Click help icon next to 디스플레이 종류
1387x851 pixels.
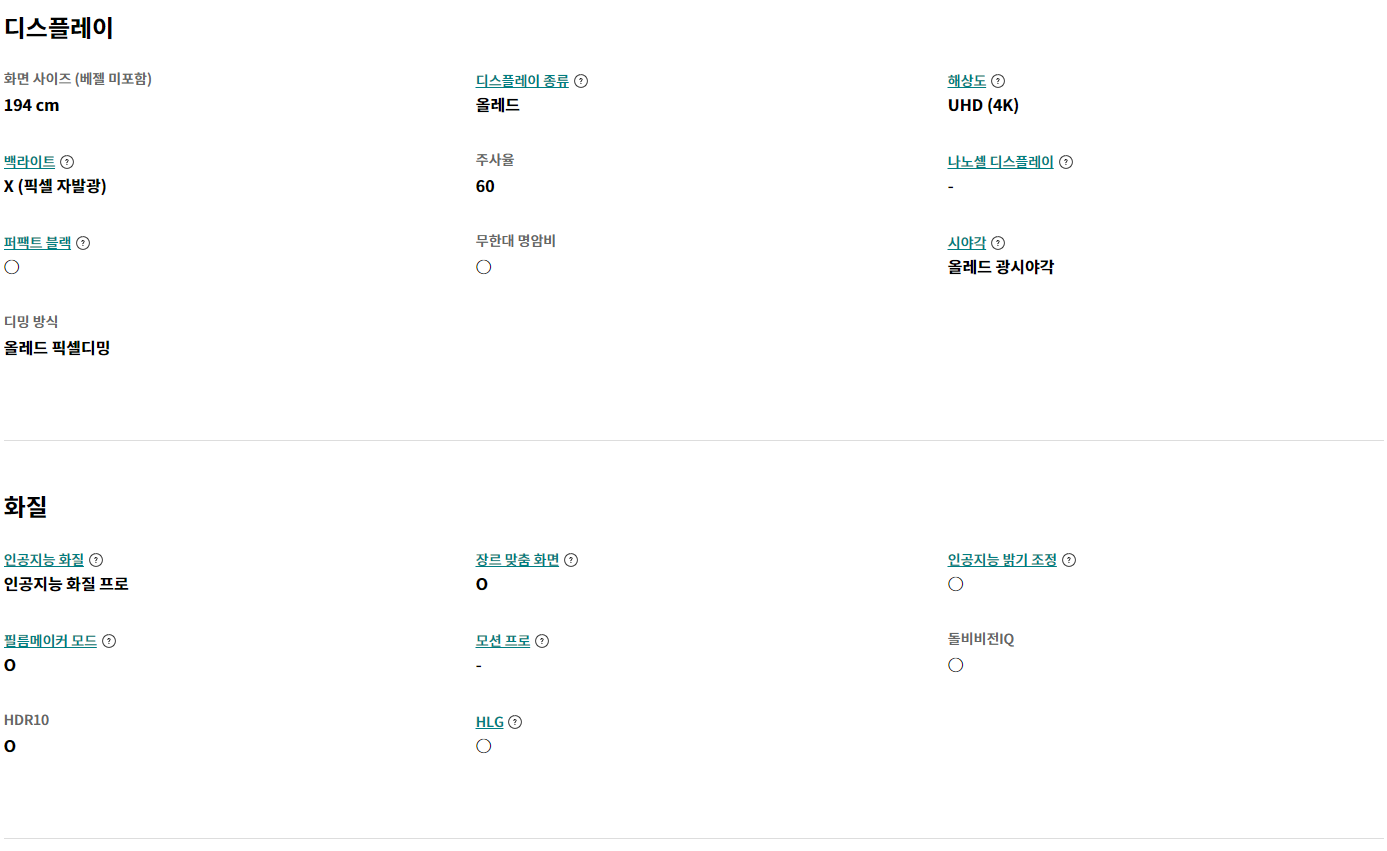click(581, 81)
